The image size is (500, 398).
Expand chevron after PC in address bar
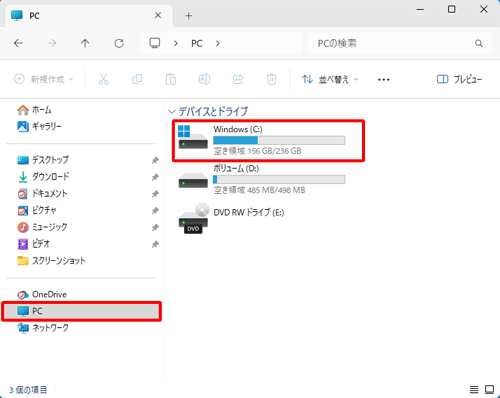(x=218, y=44)
